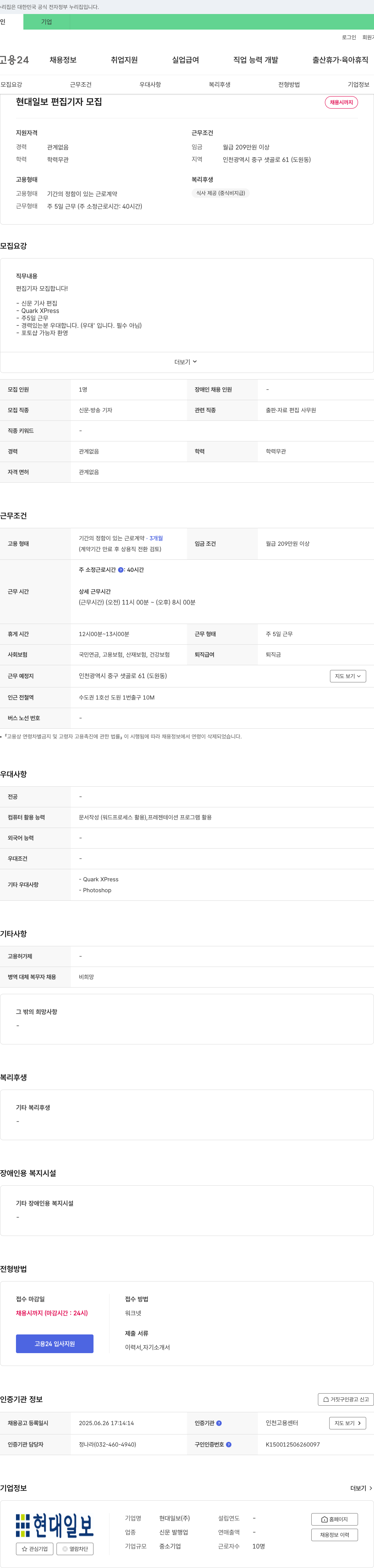The width and height of the screenshot is (374, 1568).
Task: Click the job title 현대일보 편집기자 모집
Action: click(x=59, y=102)
